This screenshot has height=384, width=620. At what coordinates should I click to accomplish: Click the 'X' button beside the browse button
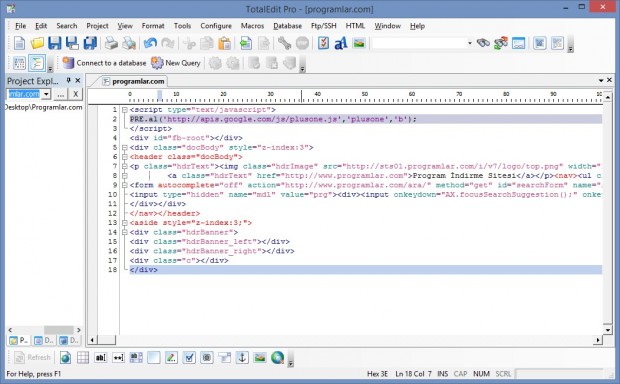pos(75,94)
